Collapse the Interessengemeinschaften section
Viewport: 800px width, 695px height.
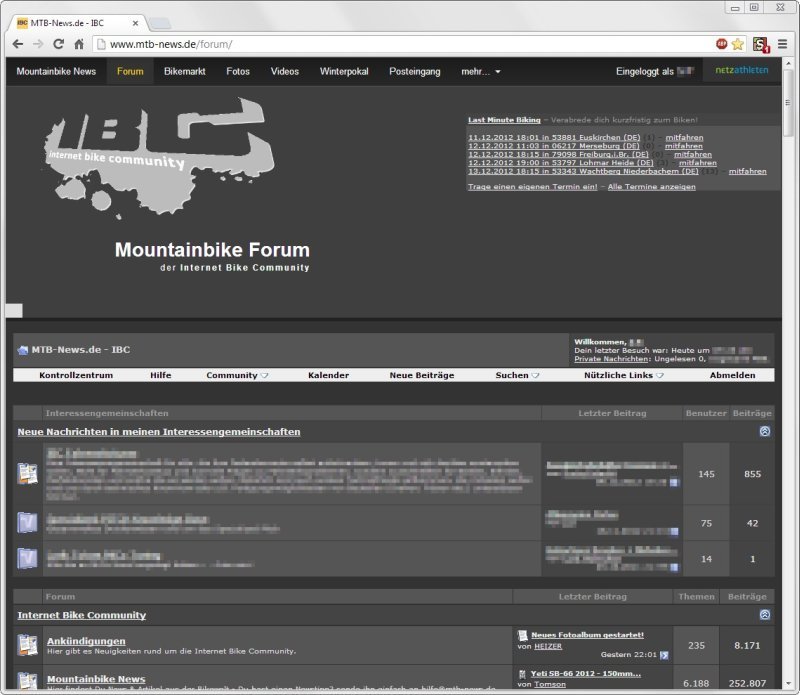765,431
